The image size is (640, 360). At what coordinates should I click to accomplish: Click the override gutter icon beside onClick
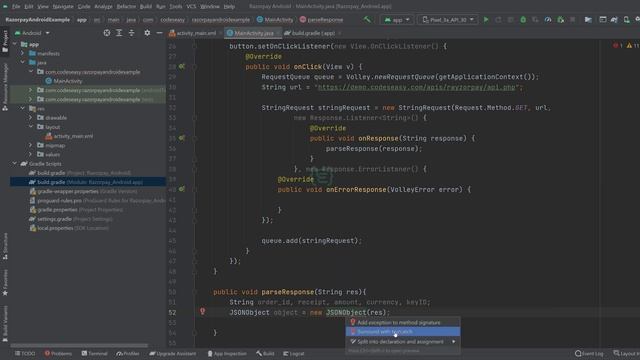182,66
